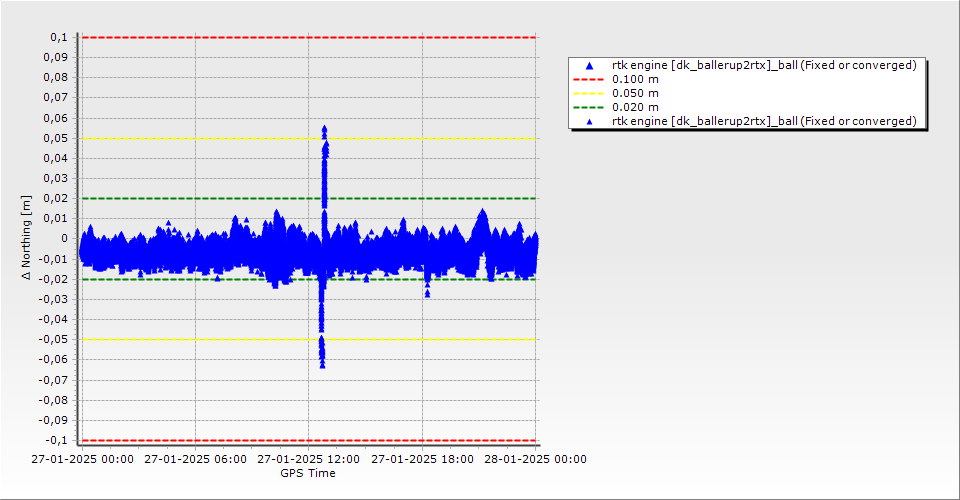Image resolution: width=960 pixels, height=500 pixels.
Task: Select the green 0.020 m legend entry
Action: [636, 107]
